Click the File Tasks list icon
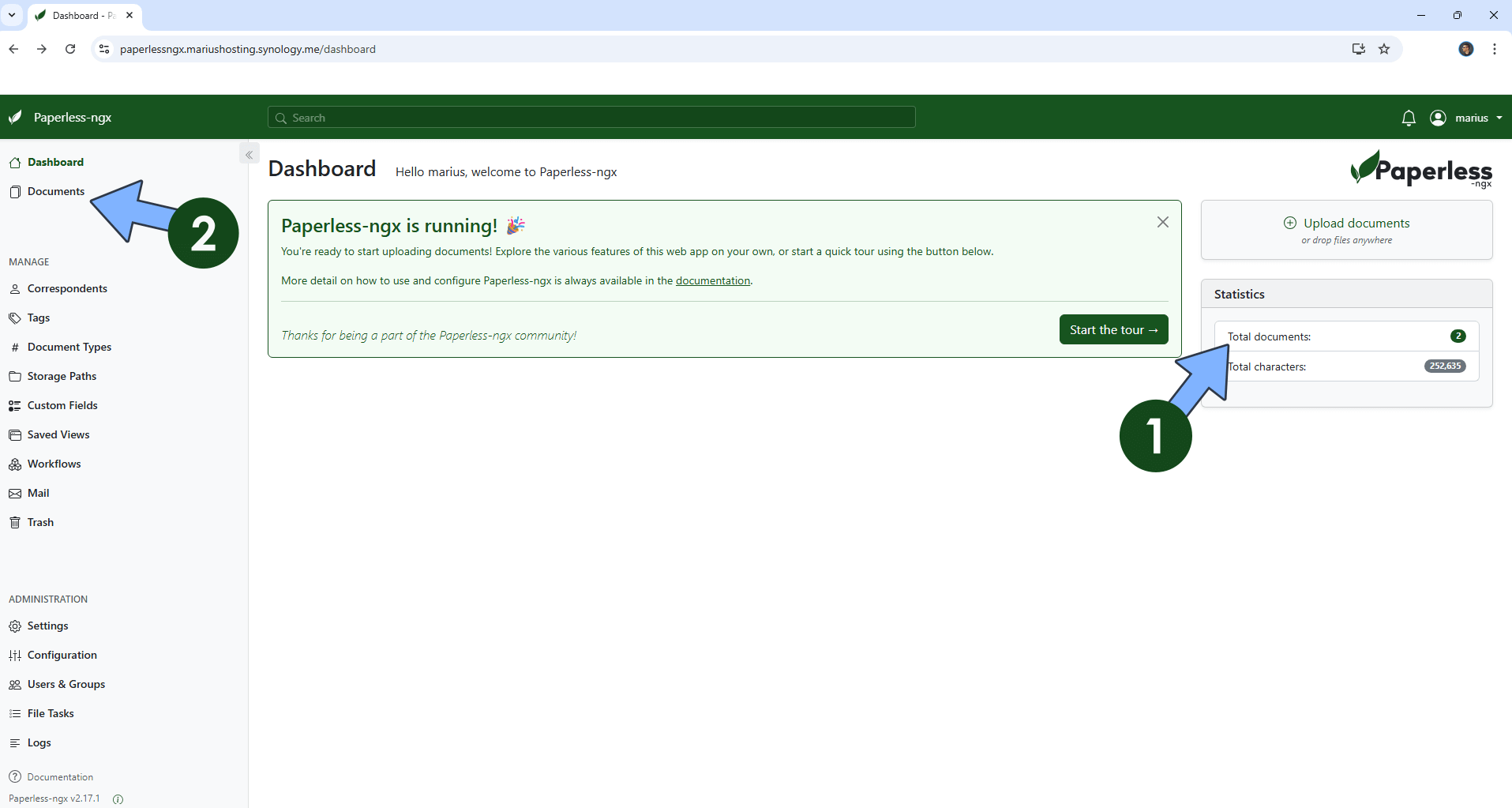Image resolution: width=1512 pixels, height=808 pixels. 15,714
